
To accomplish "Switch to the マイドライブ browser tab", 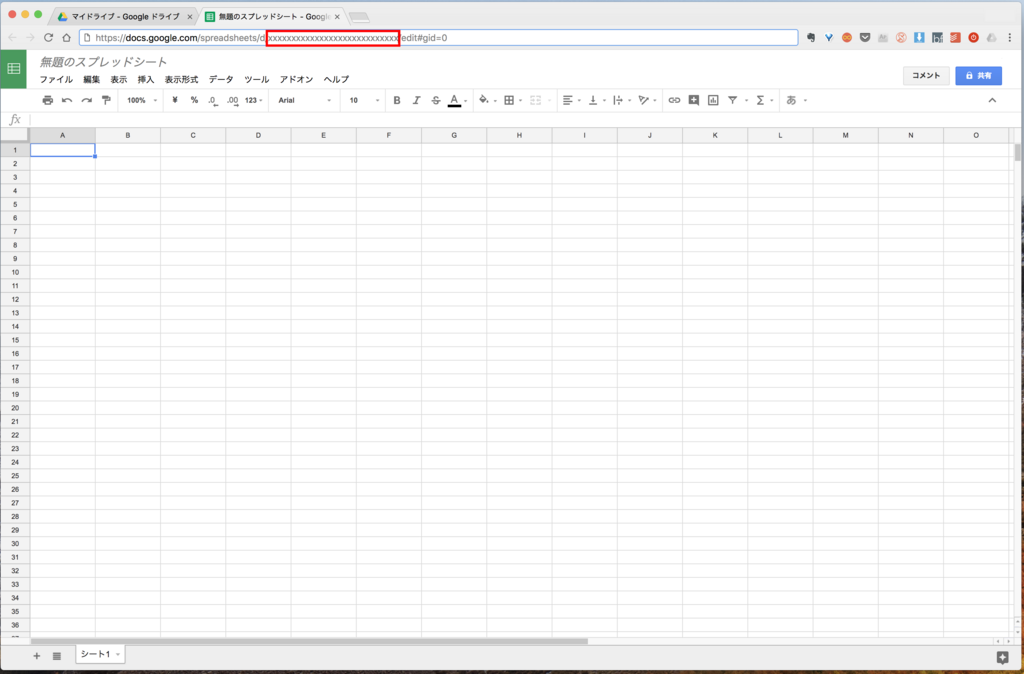I will pos(125,17).
